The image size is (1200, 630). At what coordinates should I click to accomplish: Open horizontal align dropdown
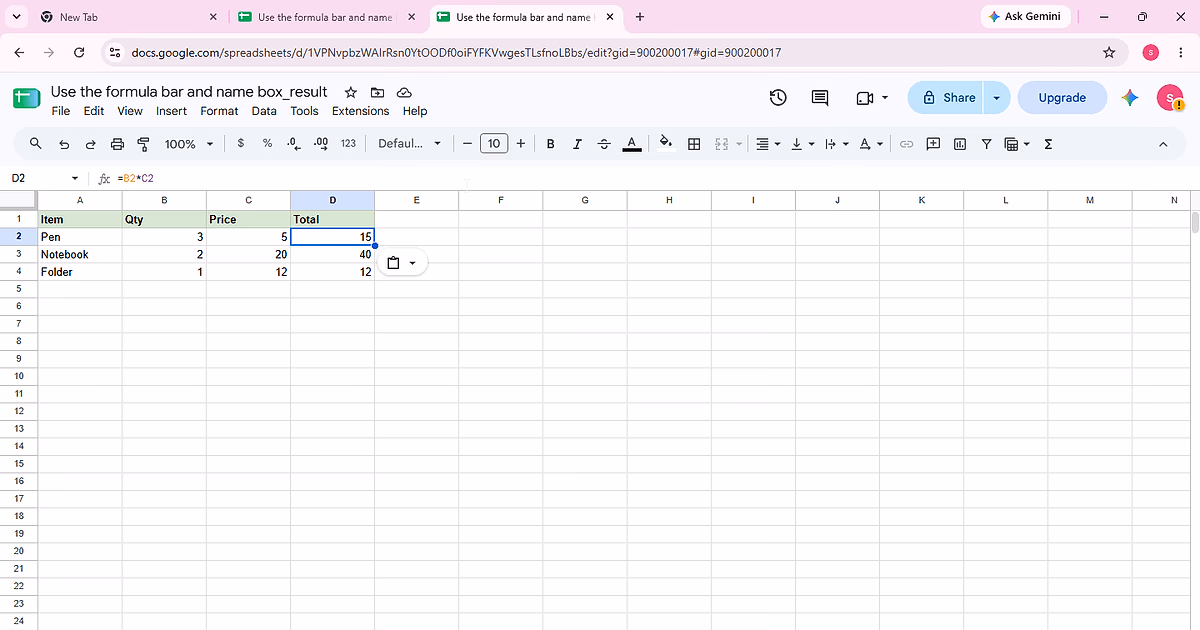tap(768, 144)
